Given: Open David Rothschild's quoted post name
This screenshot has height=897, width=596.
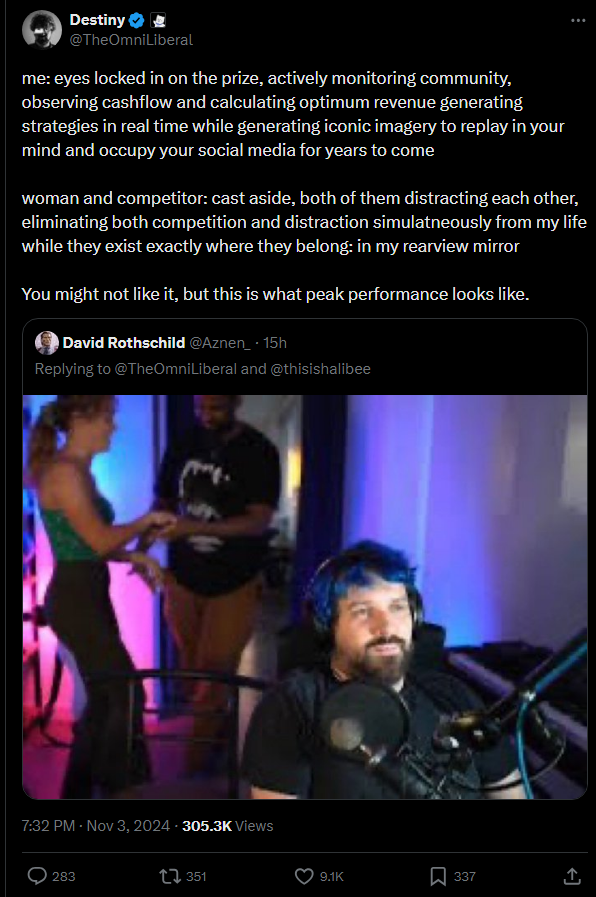Looking at the screenshot, I should coord(124,343).
